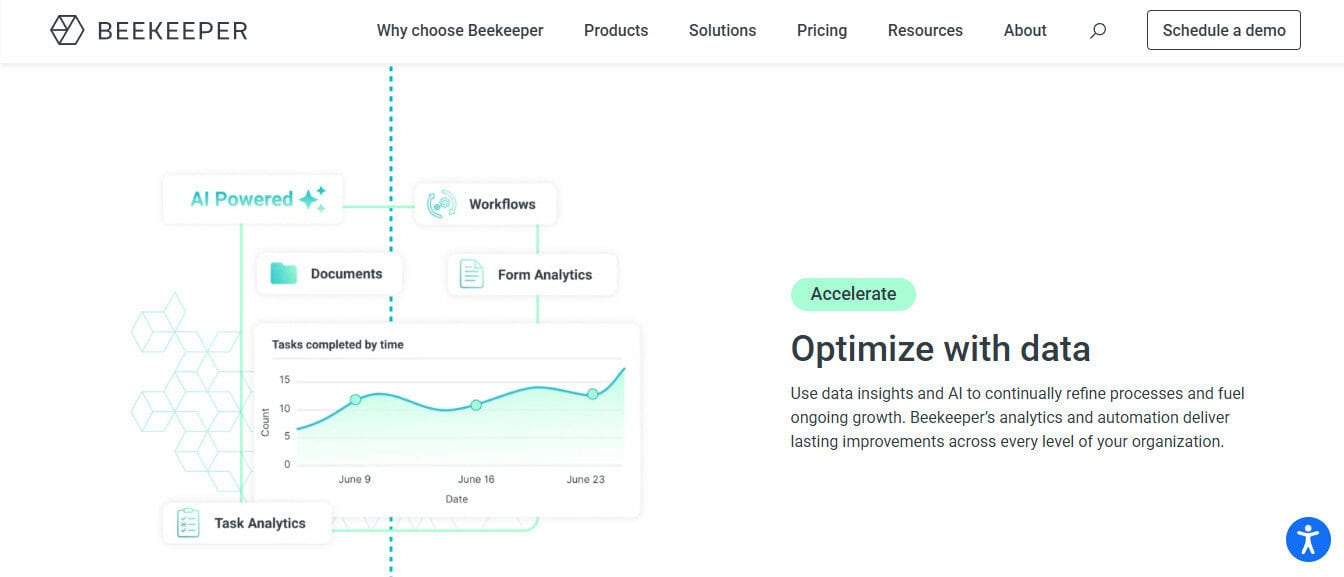Expand the Solutions navigation menu
1344x577 pixels.
pos(722,30)
